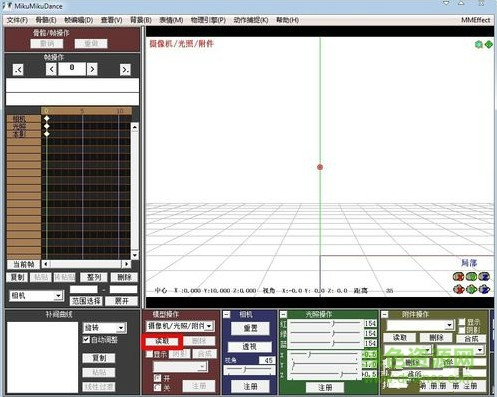
Task: Open the right dropdown below accessory 合成 button
Action: point(480,350)
